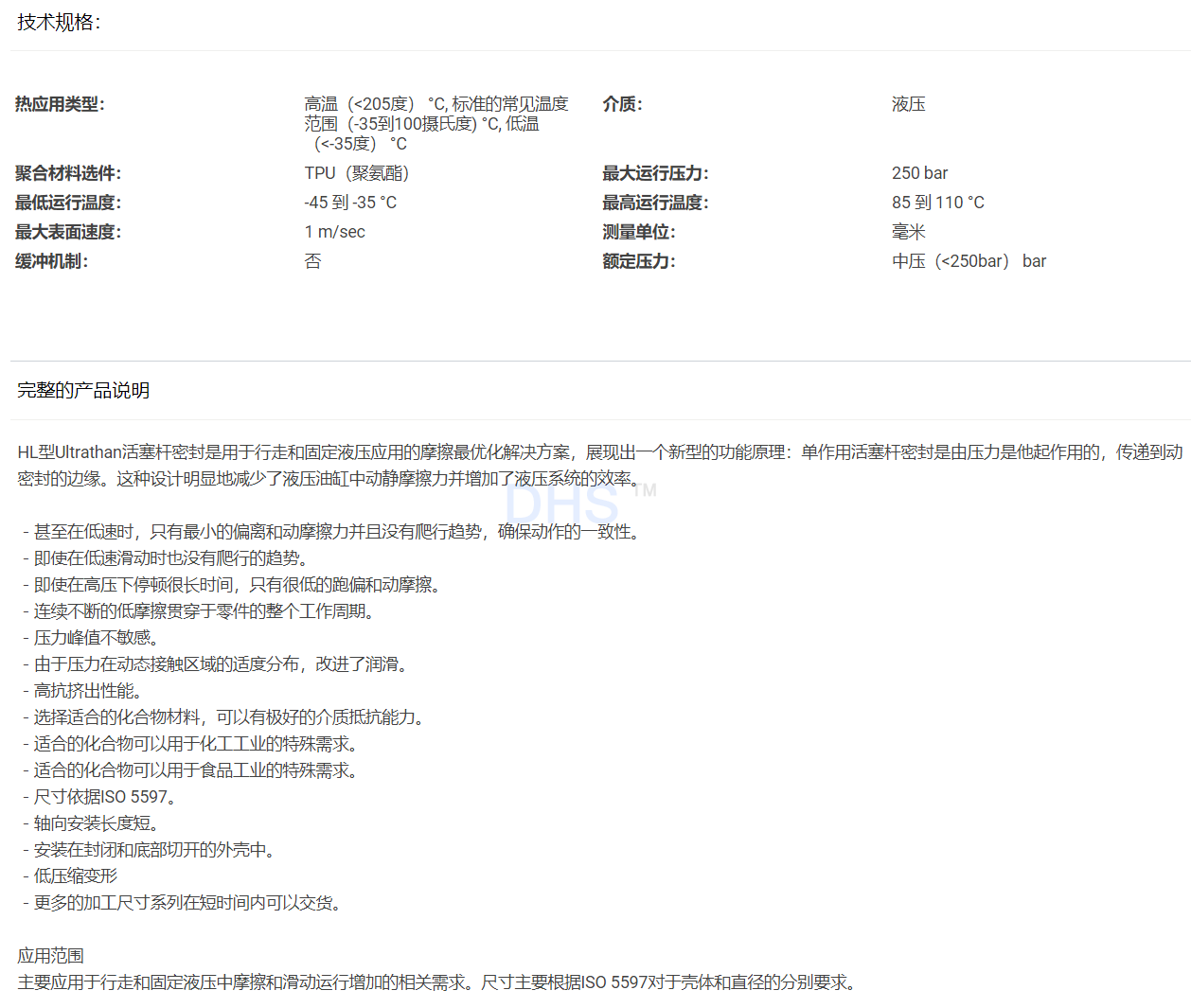Click the bullet 更多的加工尺寸系列在短时间内可以交货

[x=185, y=903]
